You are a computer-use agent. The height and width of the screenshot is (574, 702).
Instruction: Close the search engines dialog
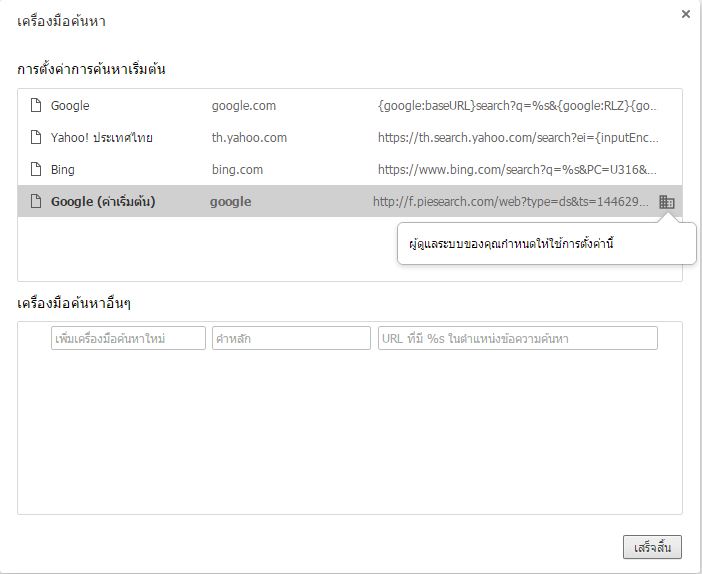[685, 14]
